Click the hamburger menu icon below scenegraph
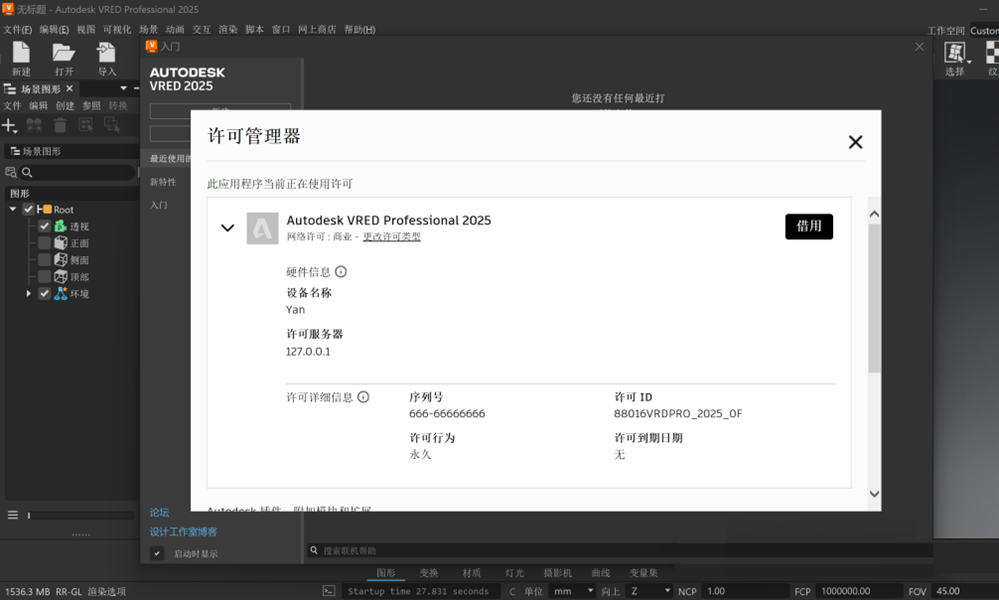999x600 pixels. tap(13, 515)
